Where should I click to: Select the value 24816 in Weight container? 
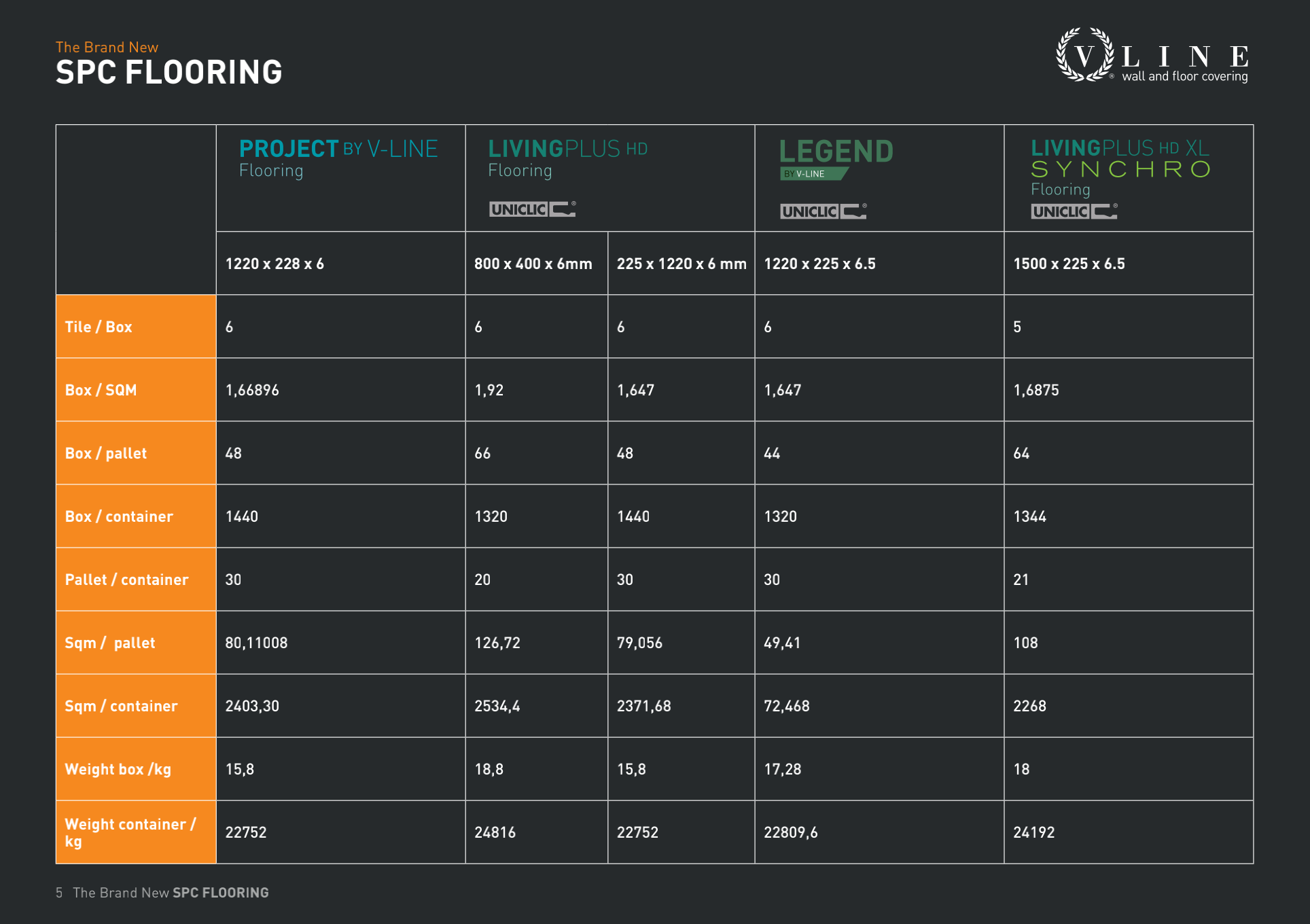point(495,832)
